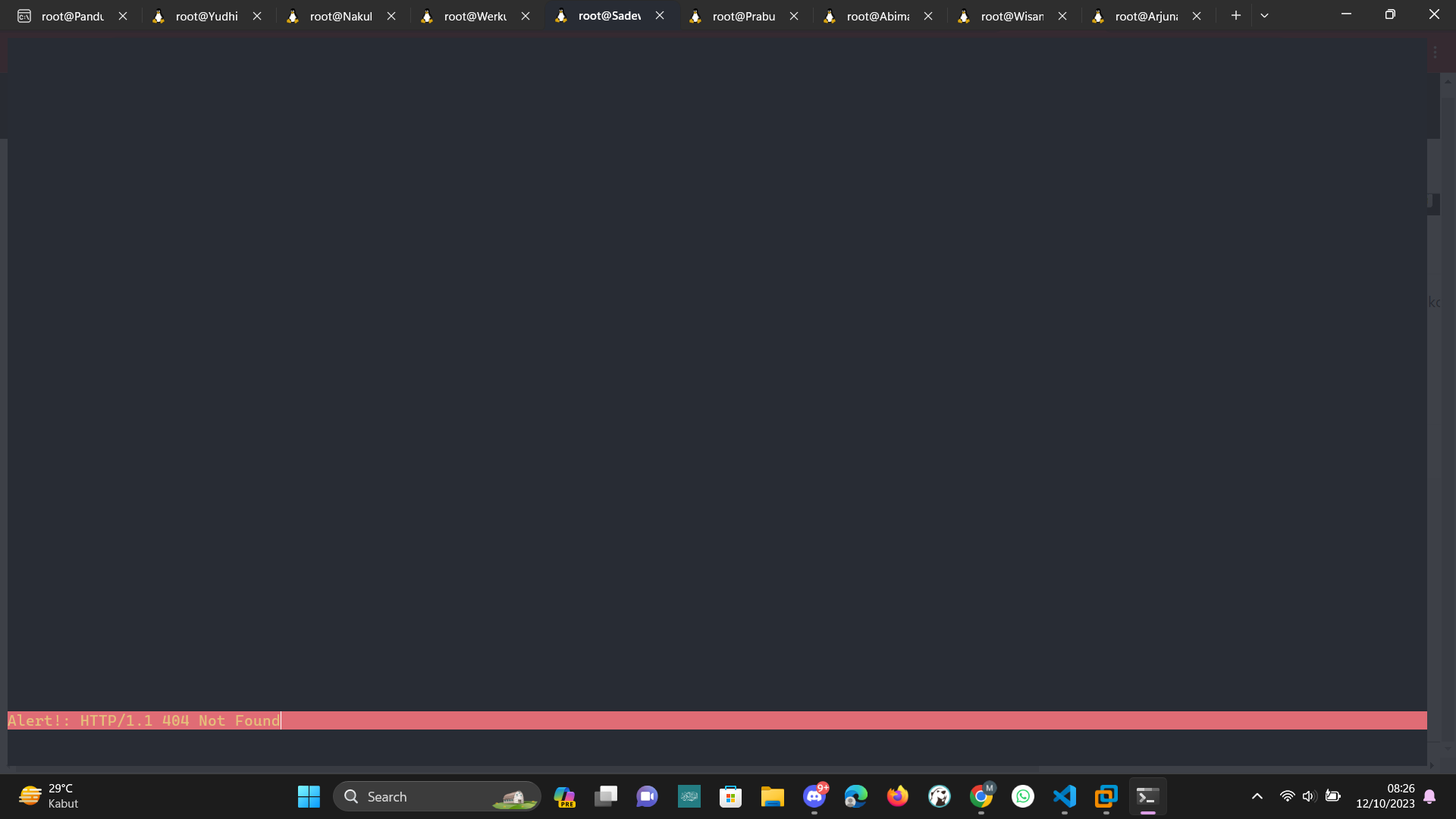Click the taskbar Search box

[425, 796]
